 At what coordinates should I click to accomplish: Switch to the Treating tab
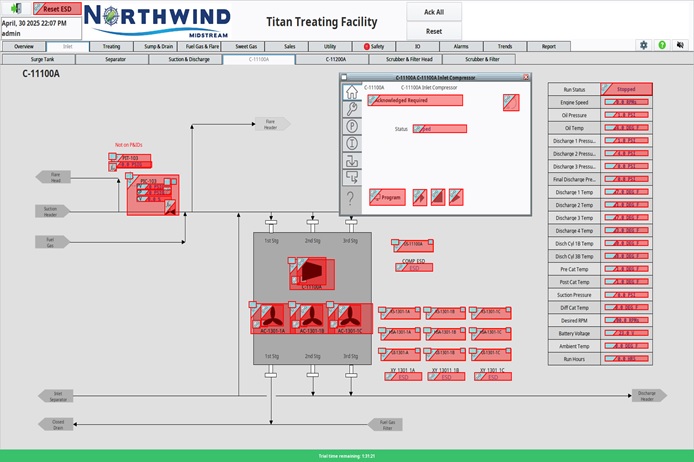[x=111, y=46]
